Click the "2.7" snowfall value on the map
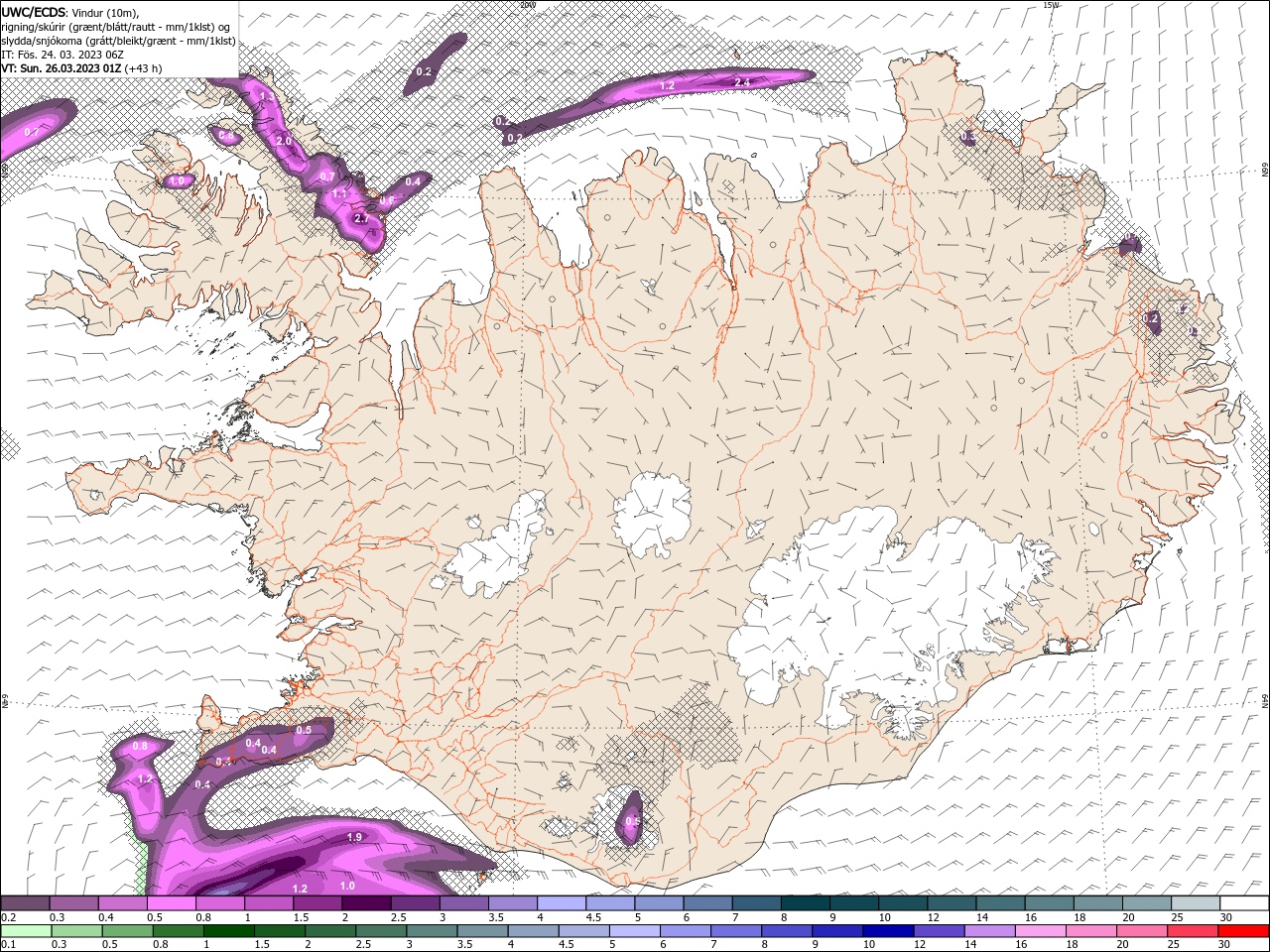Screen dimensions: 1270x952 coord(361,218)
